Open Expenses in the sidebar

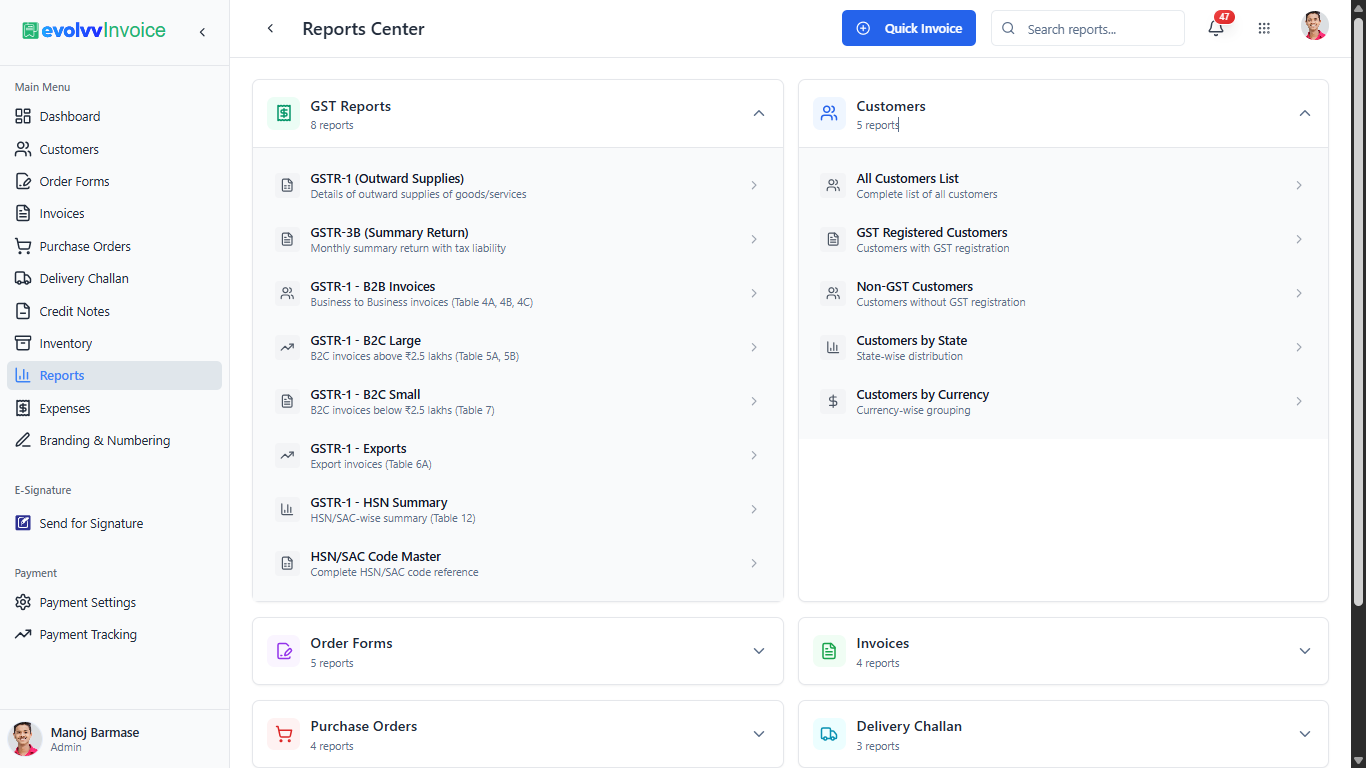[x=114, y=408]
